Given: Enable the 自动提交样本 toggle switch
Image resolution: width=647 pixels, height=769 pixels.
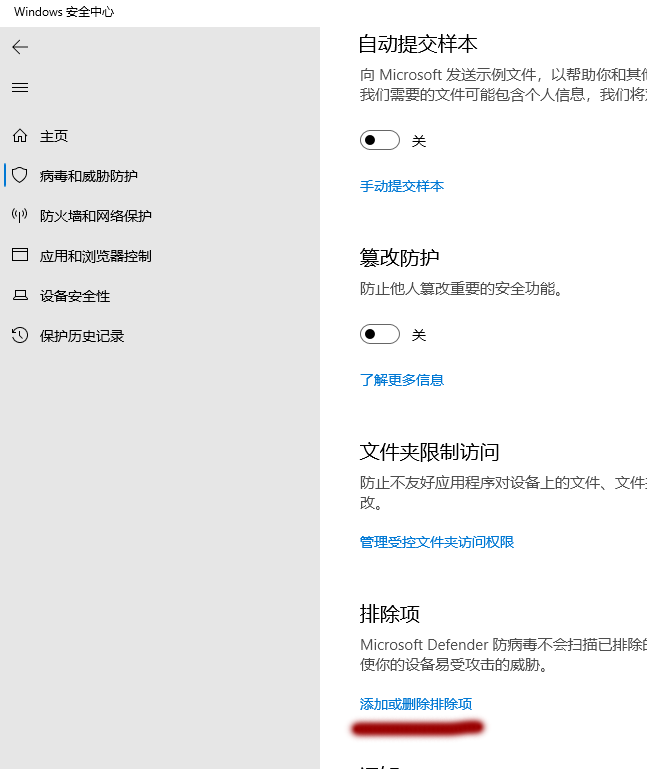Looking at the screenshot, I should click(380, 141).
